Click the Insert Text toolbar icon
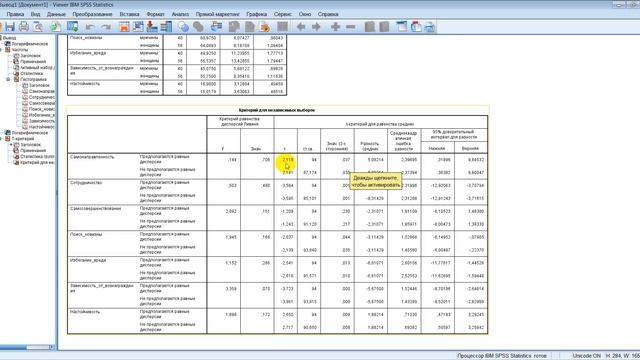Screen dimensions: 640x360 (x=429, y=27)
